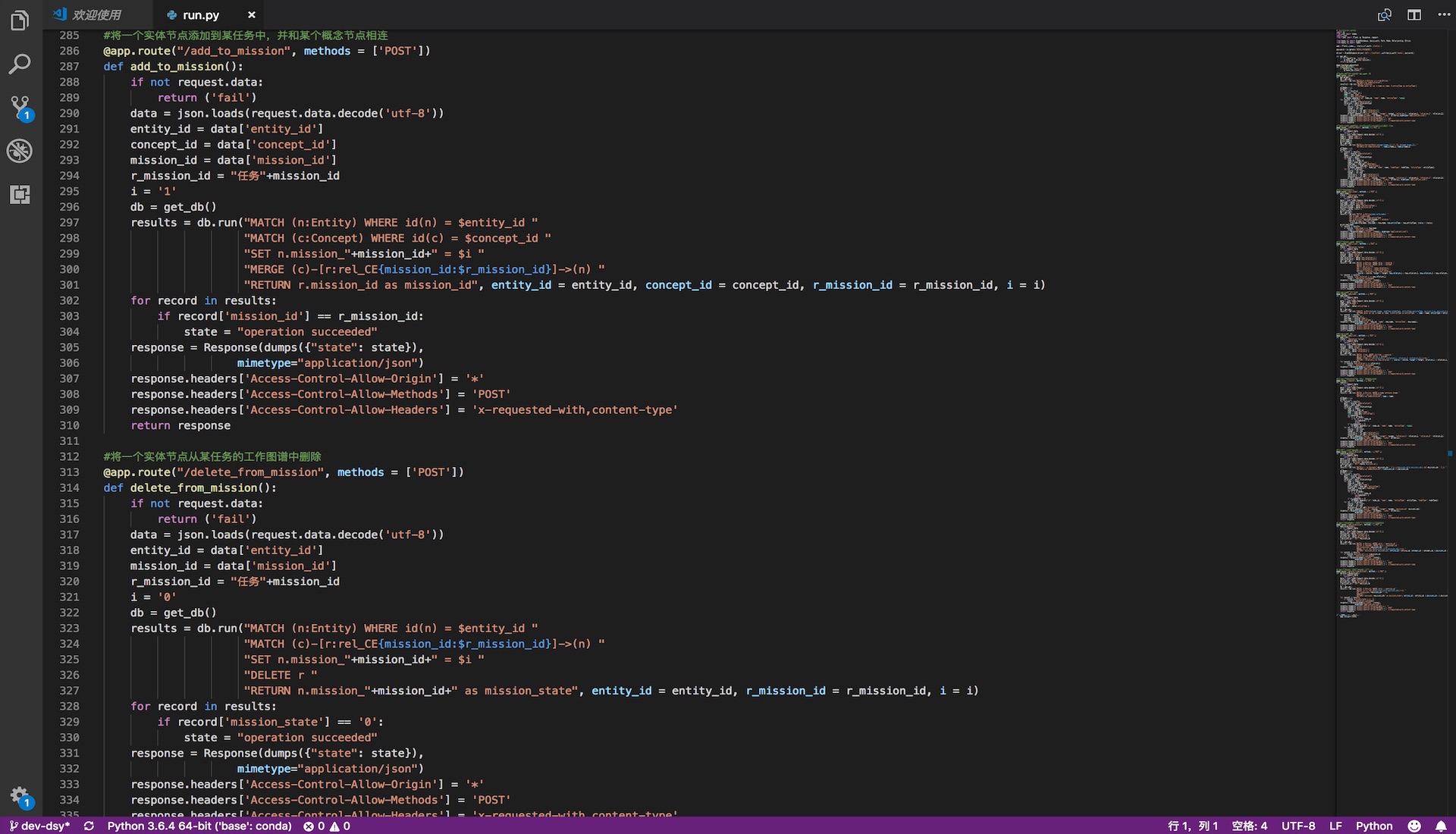Change indentation via 空格: 4
This screenshot has height=834, width=1456.
[x=1250, y=826]
